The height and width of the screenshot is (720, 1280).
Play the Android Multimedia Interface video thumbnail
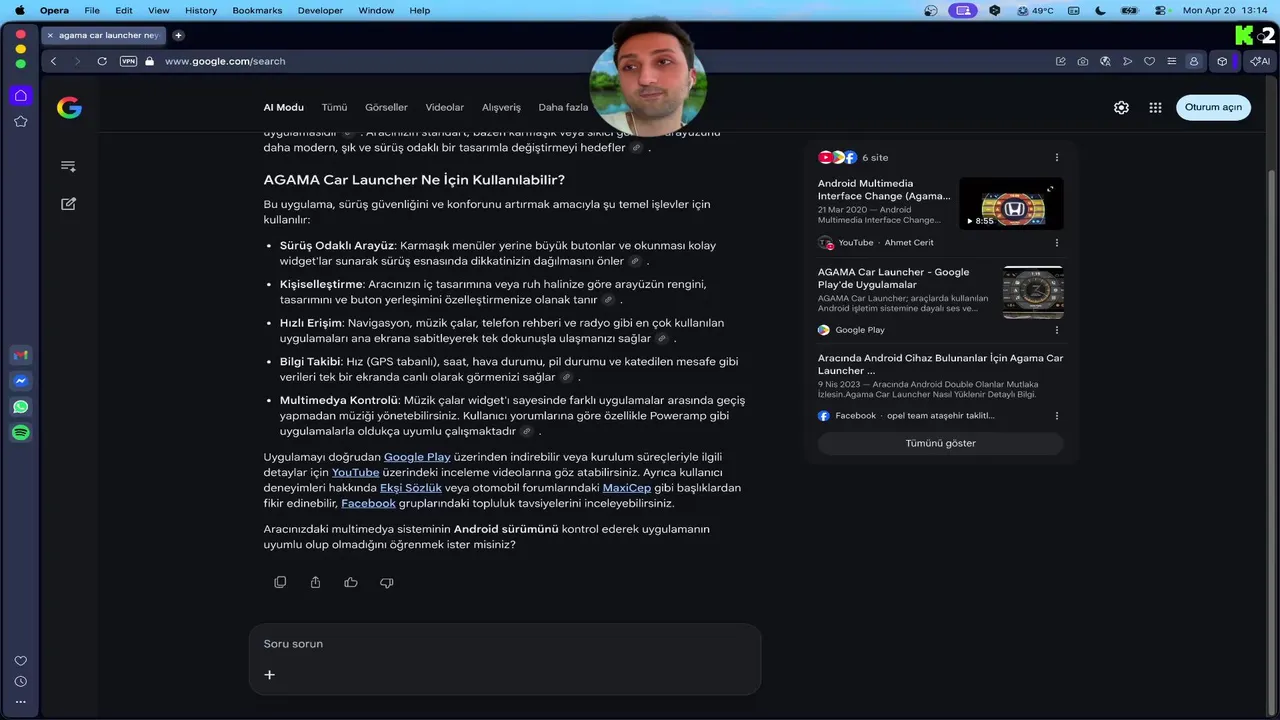coord(1011,203)
